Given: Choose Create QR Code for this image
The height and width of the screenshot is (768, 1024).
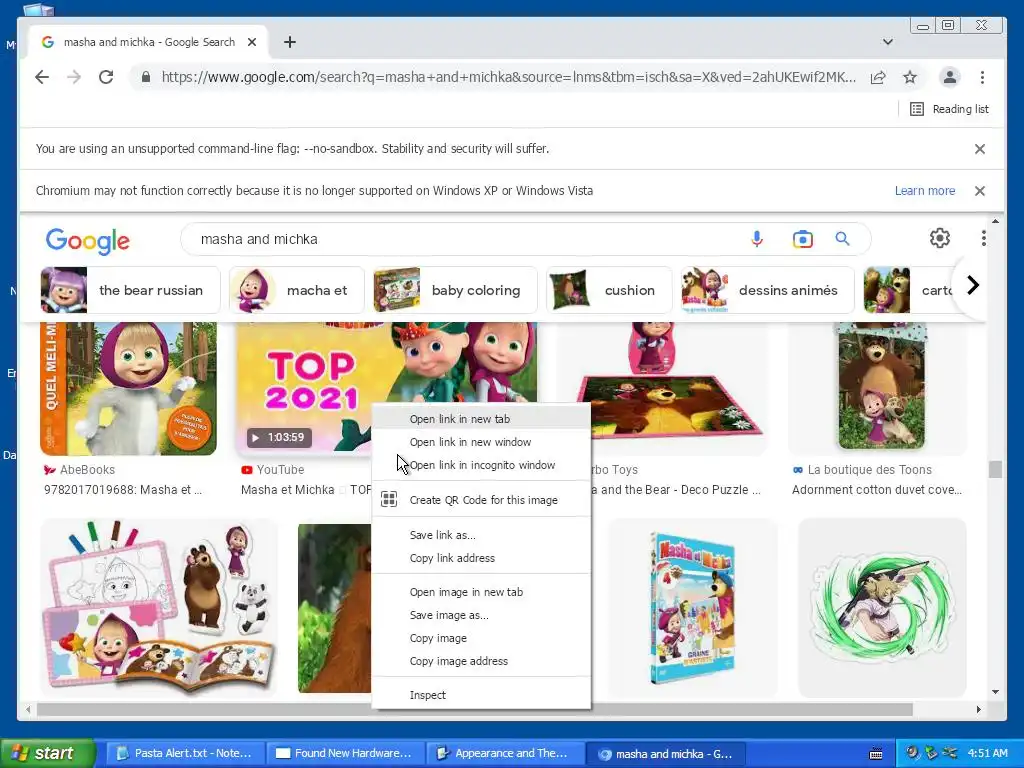Looking at the screenshot, I should coord(481,500).
